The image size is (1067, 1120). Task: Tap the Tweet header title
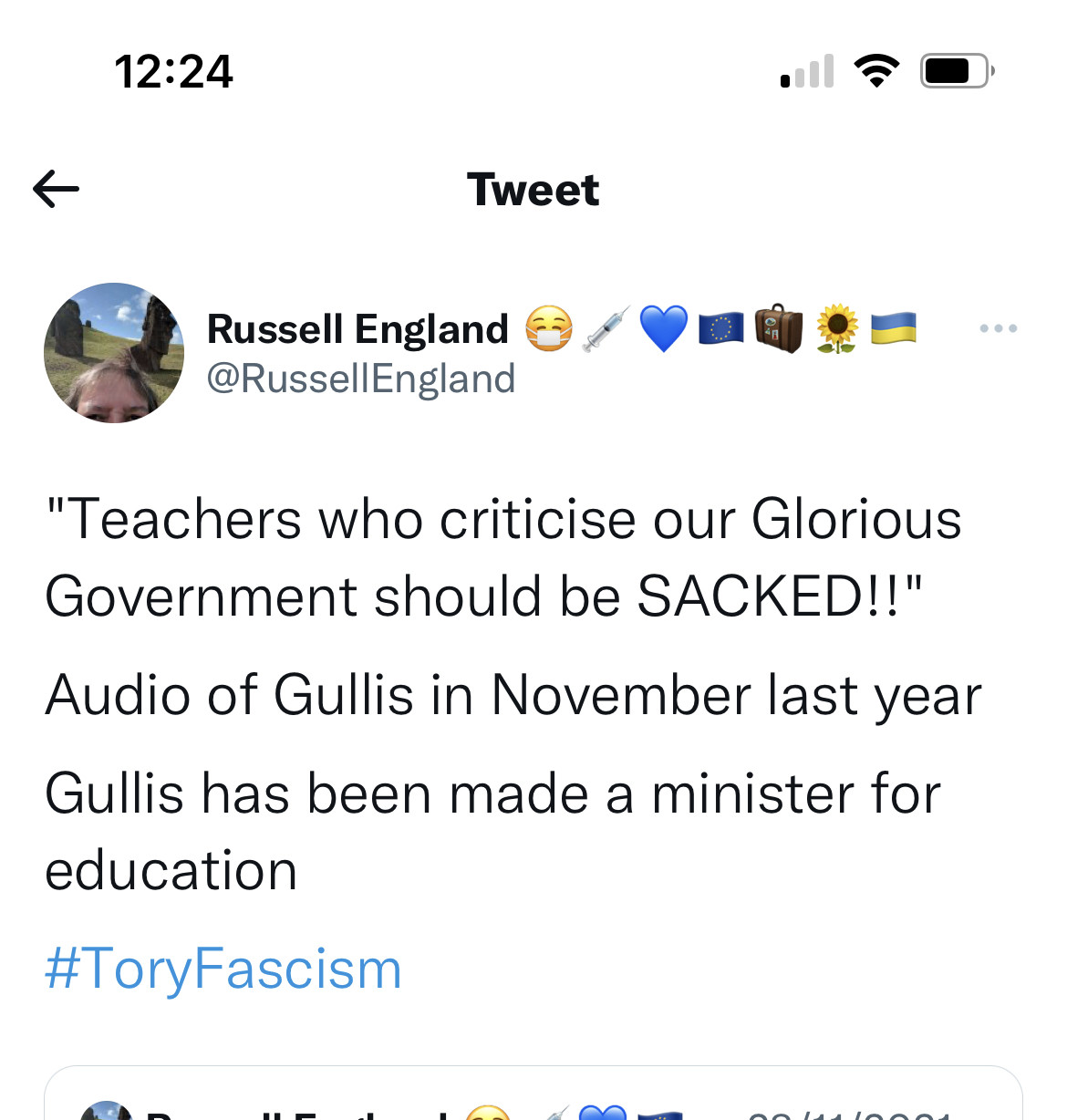coord(533,190)
